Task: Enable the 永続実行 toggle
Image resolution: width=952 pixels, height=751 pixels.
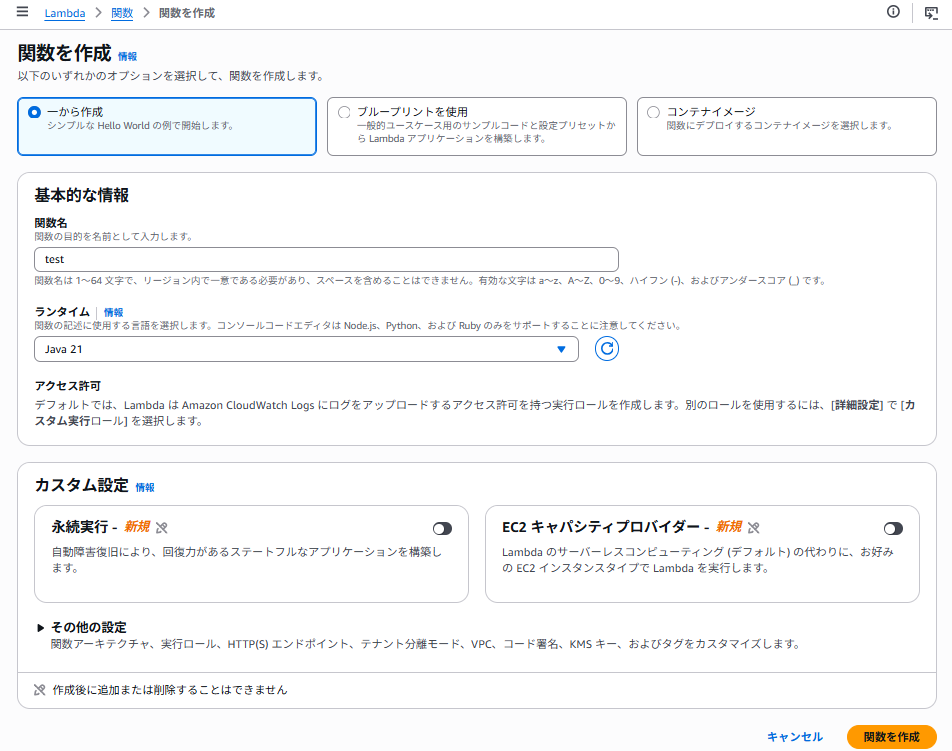Action: (x=442, y=528)
